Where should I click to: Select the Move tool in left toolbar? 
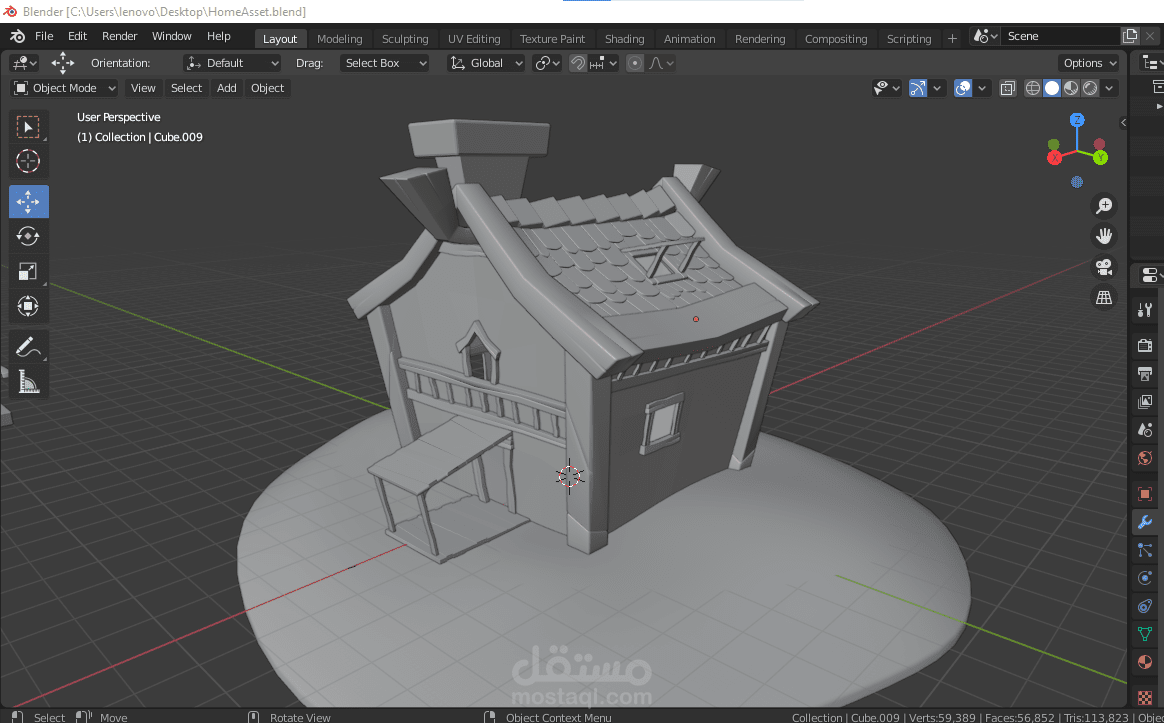coord(28,201)
